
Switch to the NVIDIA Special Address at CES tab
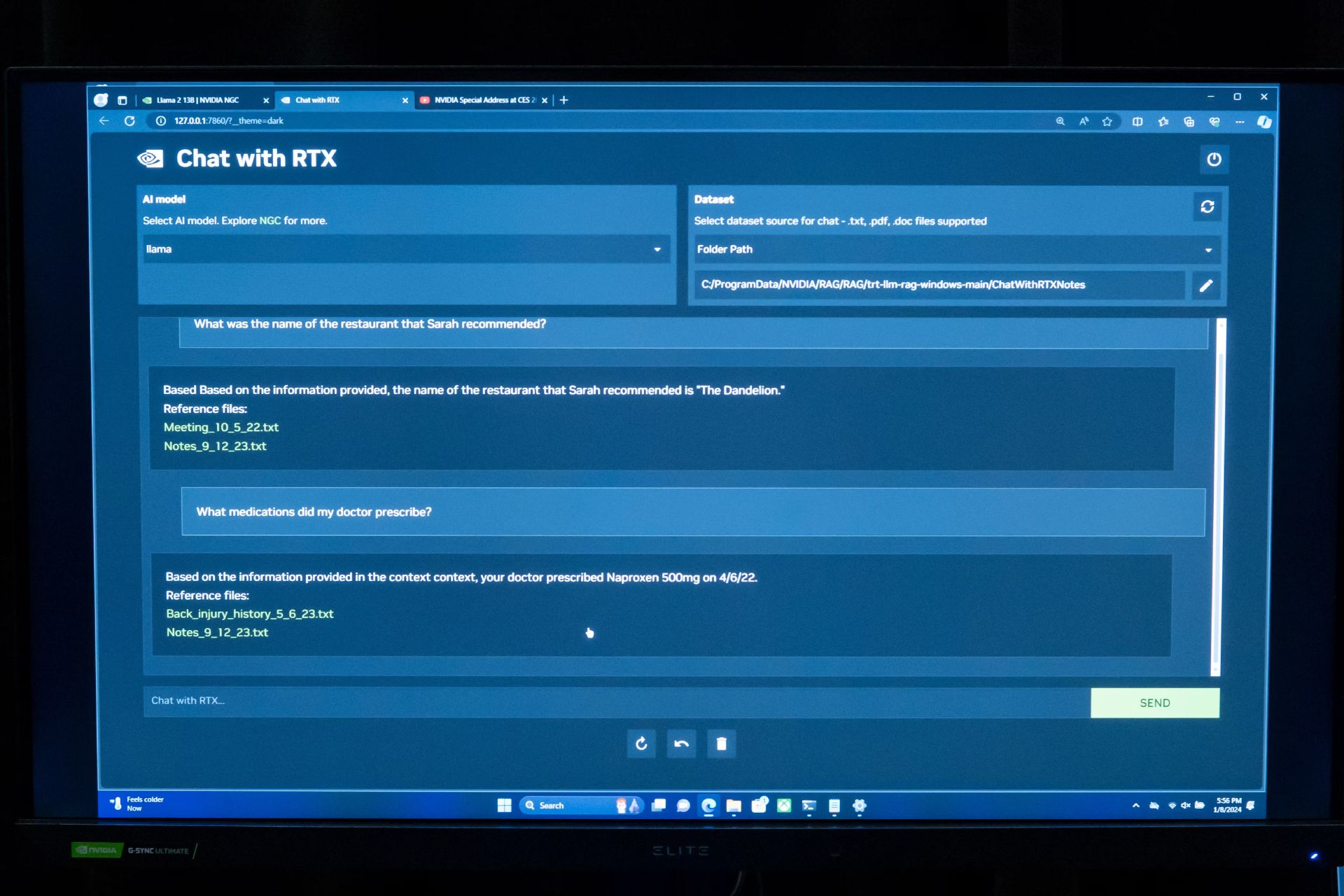pos(483,100)
